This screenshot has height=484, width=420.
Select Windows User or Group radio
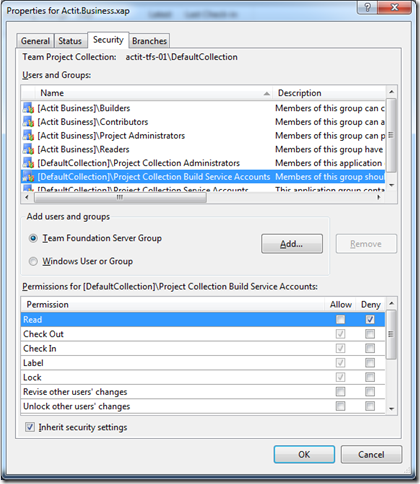[33, 261]
